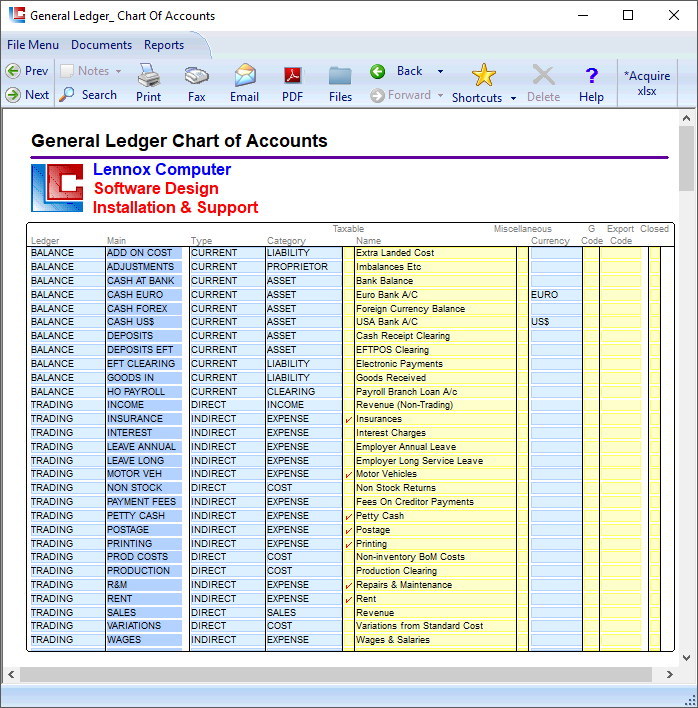Expand the Shortcuts dropdown arrow

click(x=513, y=98)
